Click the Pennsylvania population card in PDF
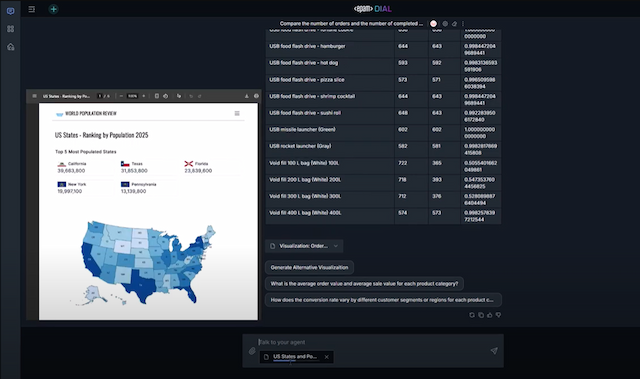640x379 pixels. (148, 188)
